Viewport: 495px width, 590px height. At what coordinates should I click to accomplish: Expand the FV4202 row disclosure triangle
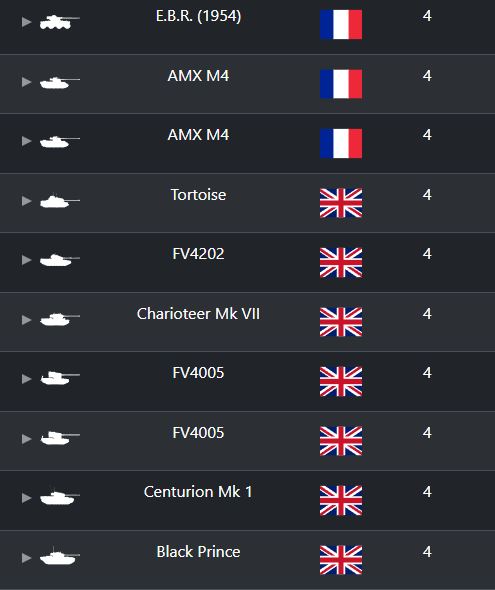pyautogui.click(x=26, y=260)
